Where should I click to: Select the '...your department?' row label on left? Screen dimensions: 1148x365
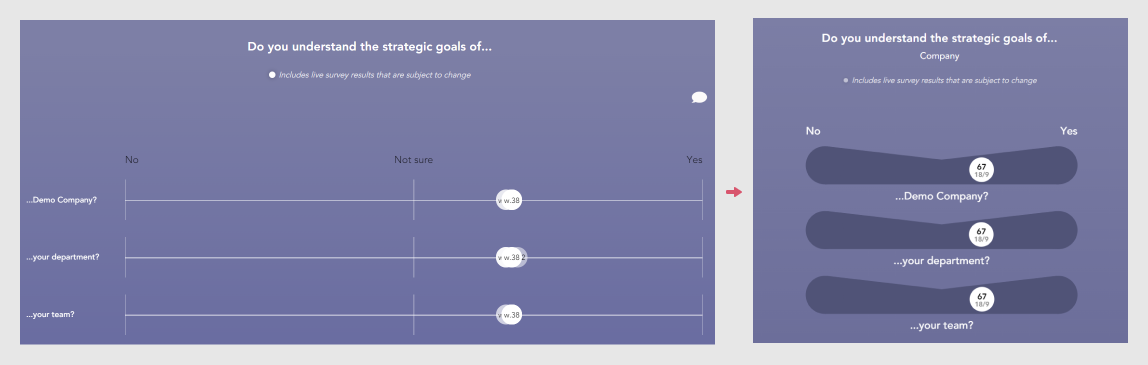(x=63, y=257)
